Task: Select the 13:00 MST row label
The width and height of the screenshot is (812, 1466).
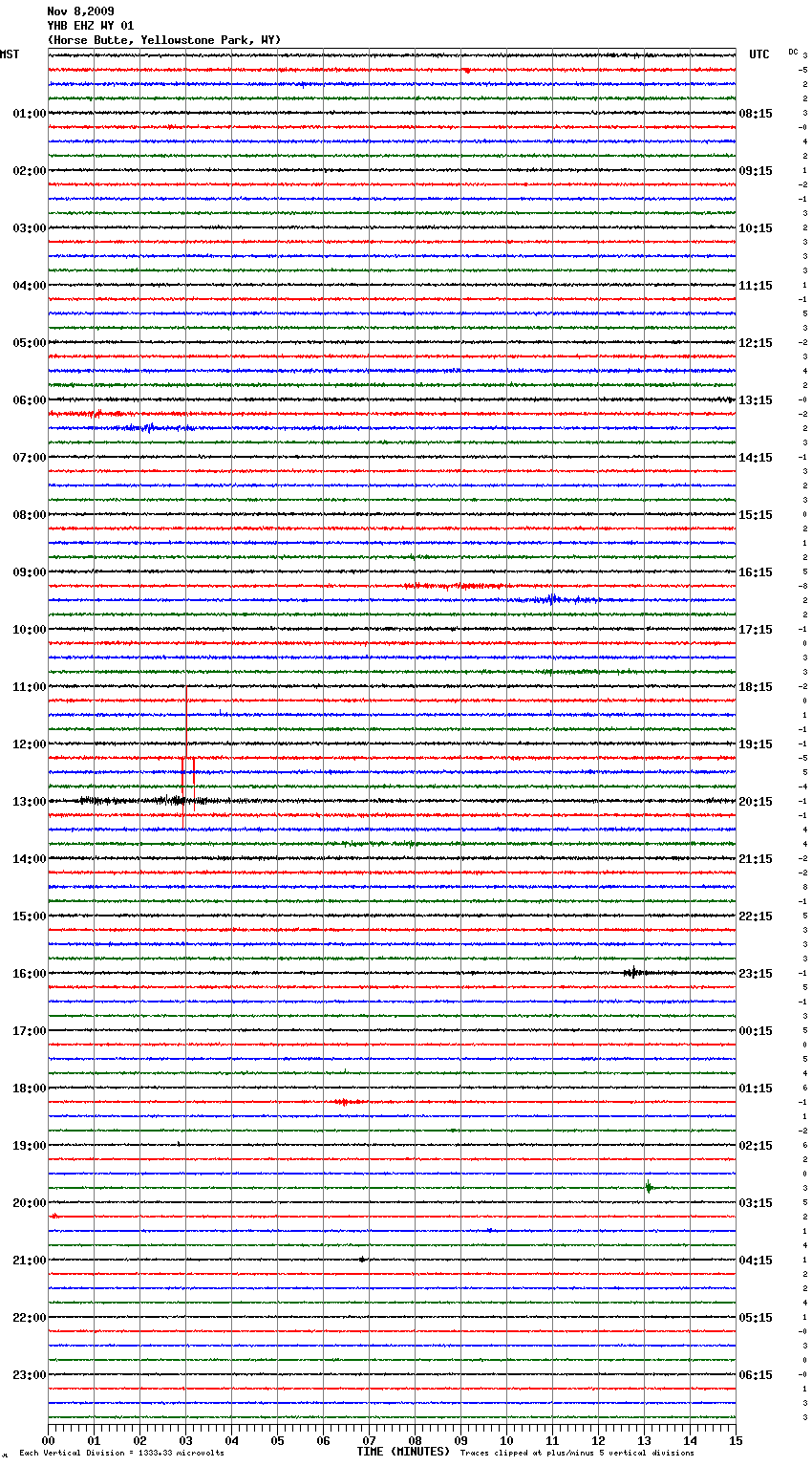Action: point(30,802)
